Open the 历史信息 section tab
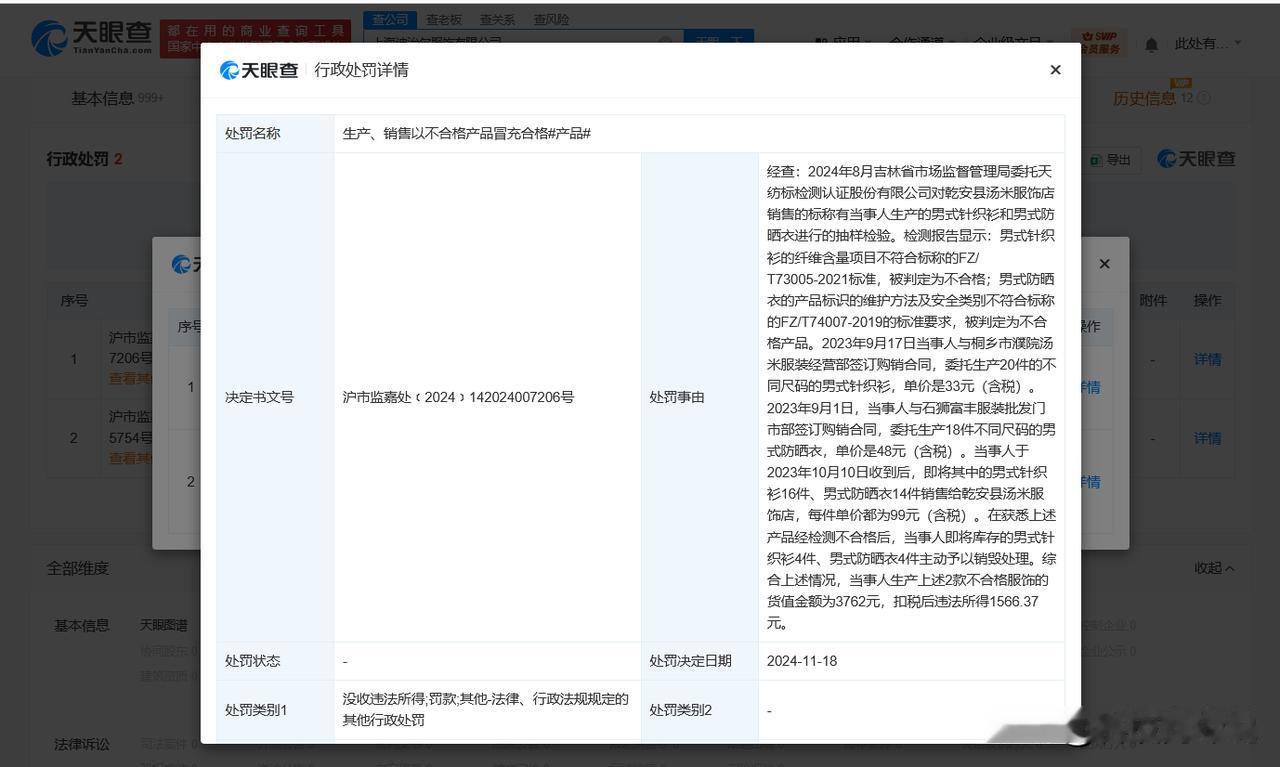Image resolution: width=1280 pixels, height=767 pixels. pyautogui.click(x=1144, y=98)
